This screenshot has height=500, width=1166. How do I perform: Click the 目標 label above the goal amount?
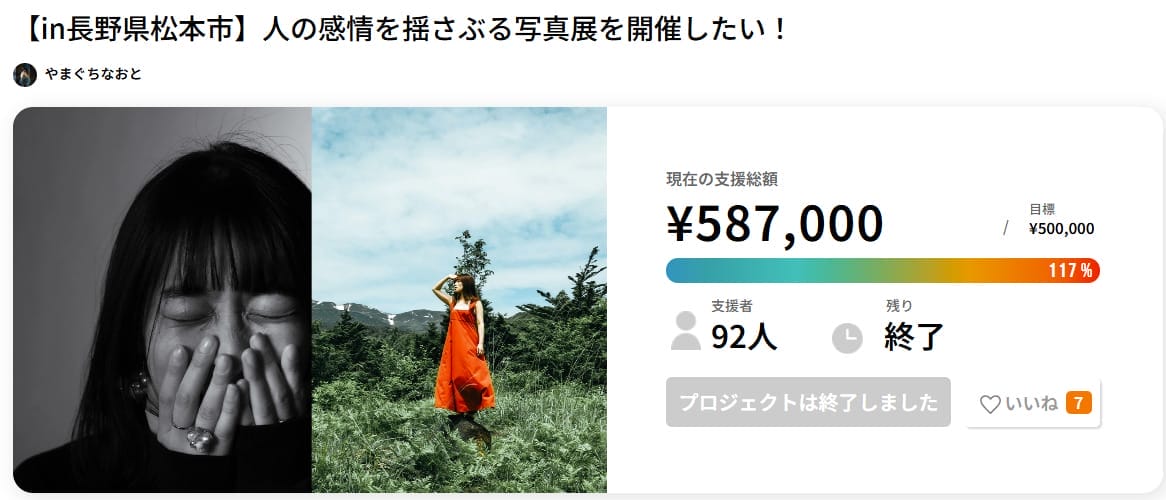pyautogui.click(x=1042, y=210)
